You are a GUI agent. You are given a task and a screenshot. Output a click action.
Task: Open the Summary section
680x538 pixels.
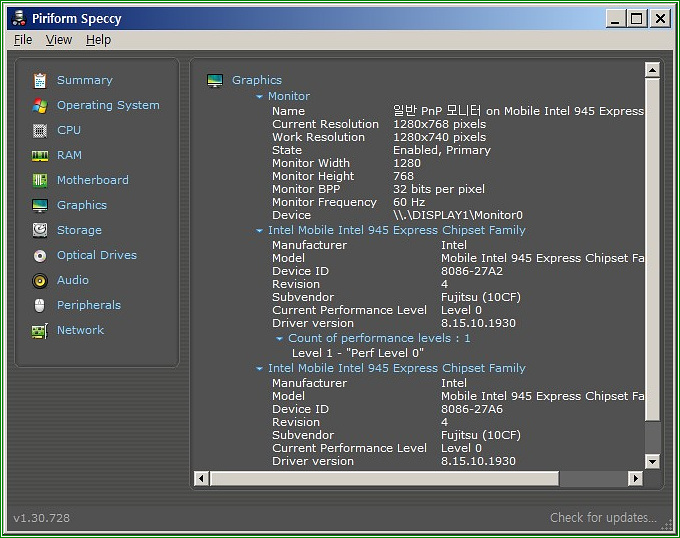[85, 80]
